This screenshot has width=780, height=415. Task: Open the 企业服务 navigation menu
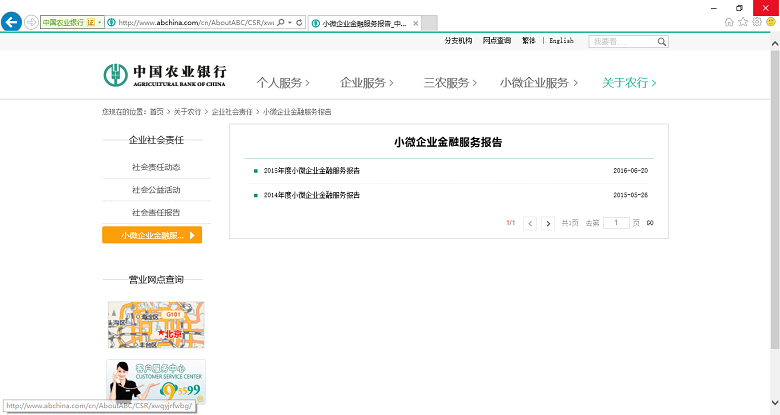367,83
